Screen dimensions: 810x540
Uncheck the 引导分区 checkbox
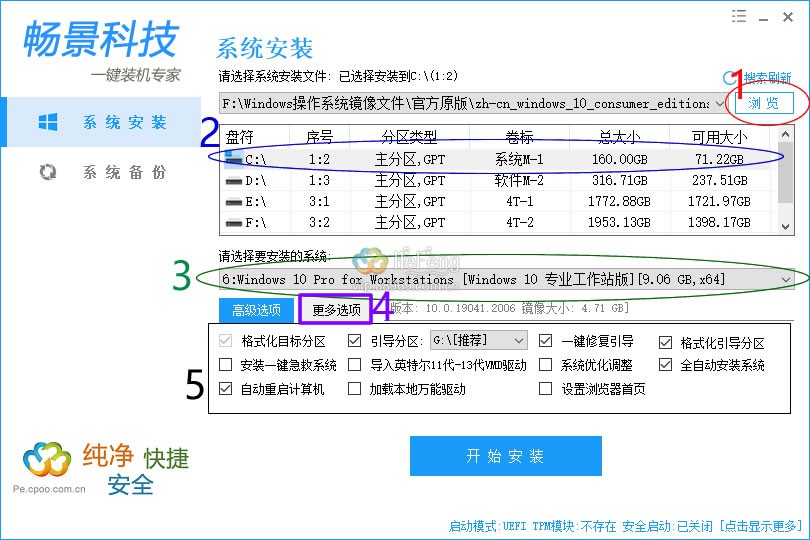354,341
